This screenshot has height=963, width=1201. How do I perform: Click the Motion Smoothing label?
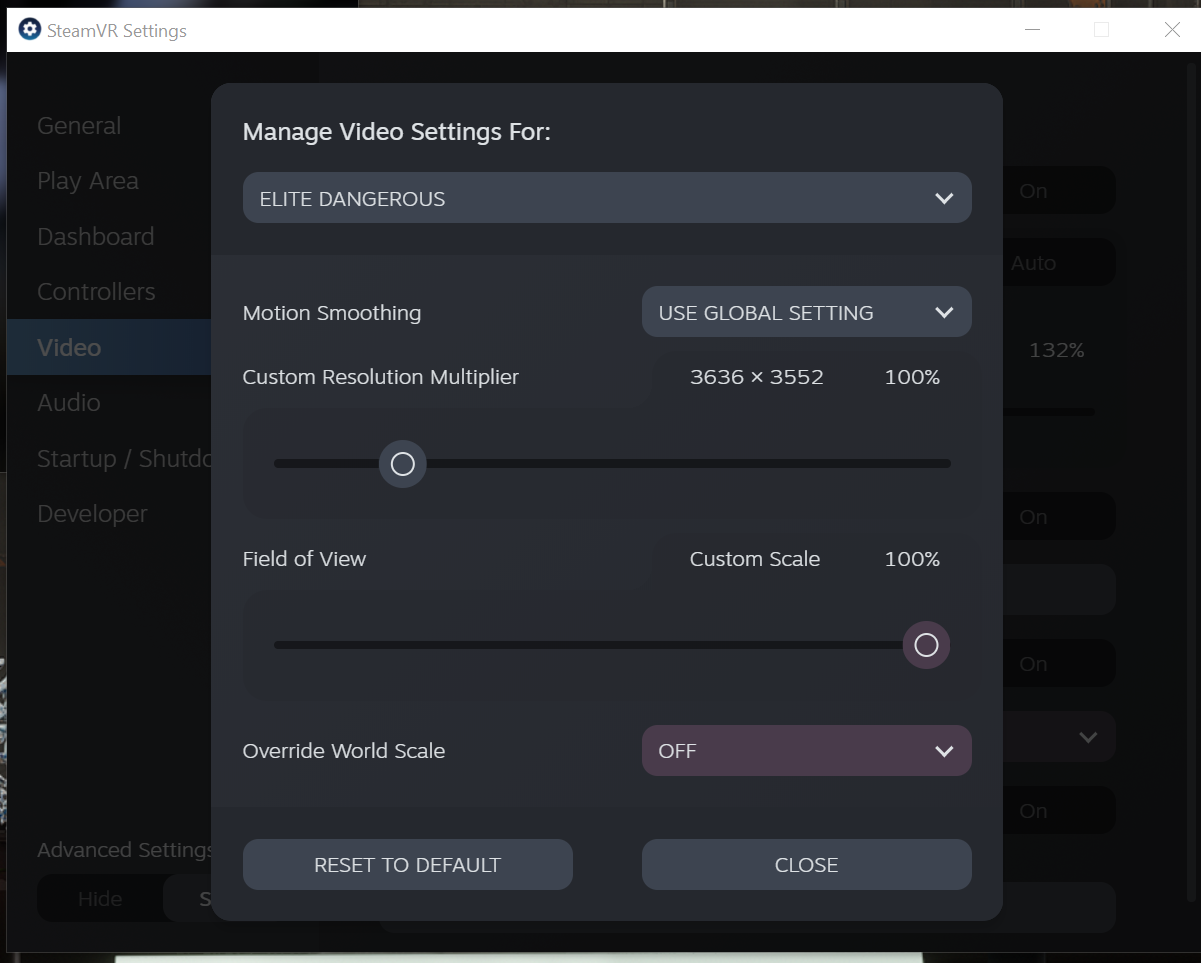pos(332,313)
